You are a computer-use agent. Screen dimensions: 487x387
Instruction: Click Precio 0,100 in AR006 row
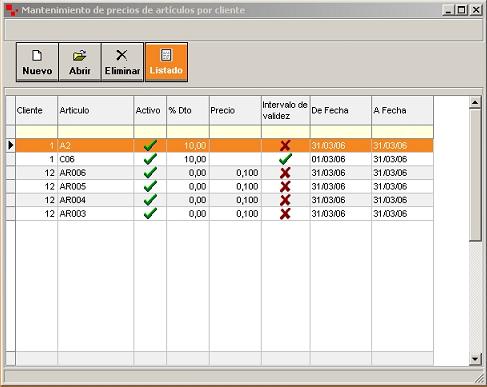pyautogui.click(x=235, y=173)
